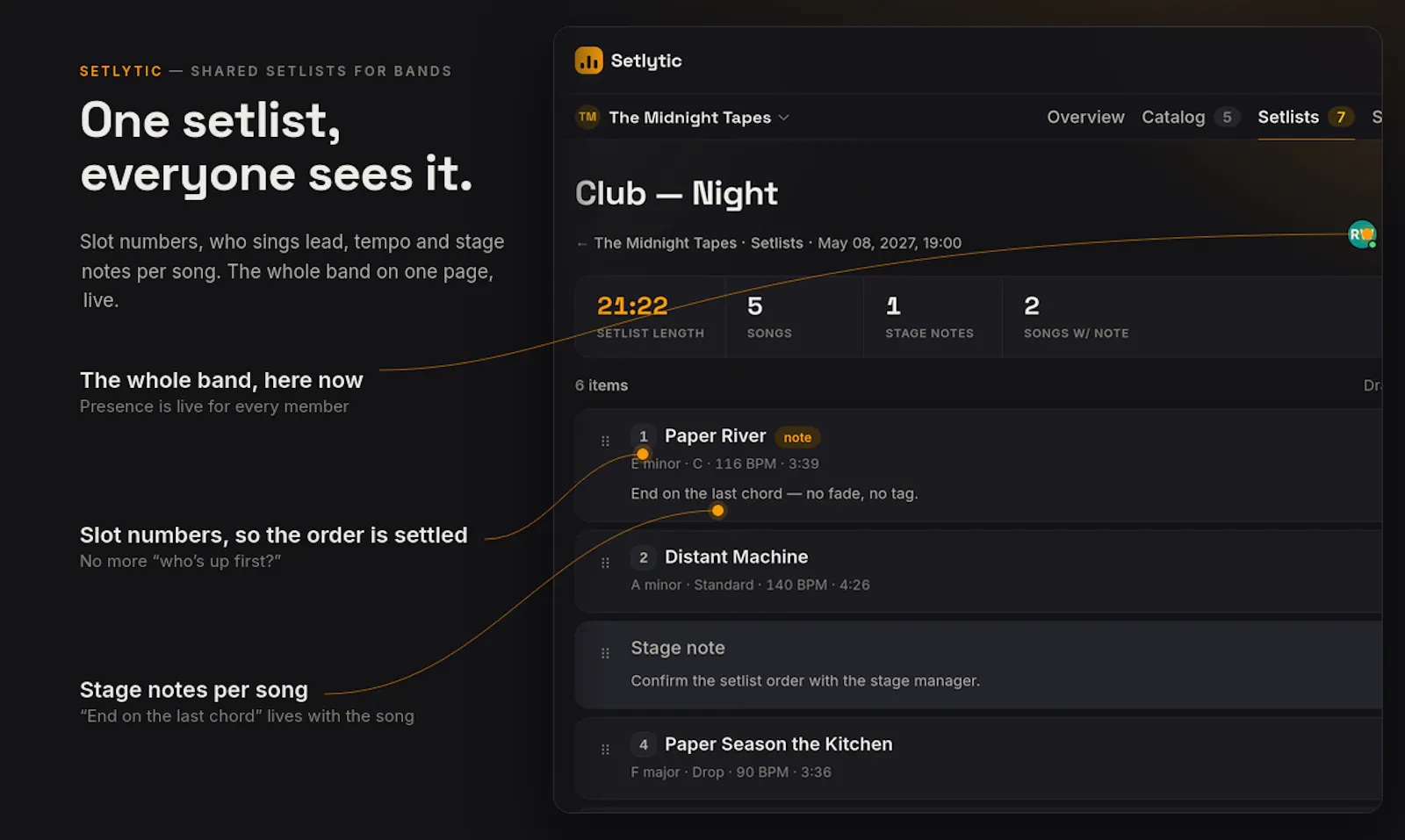Viewport: 1405px width, 840px height.
Task: Open The Midnight Tapes breadcrumb link
Action: pos(666,243)
